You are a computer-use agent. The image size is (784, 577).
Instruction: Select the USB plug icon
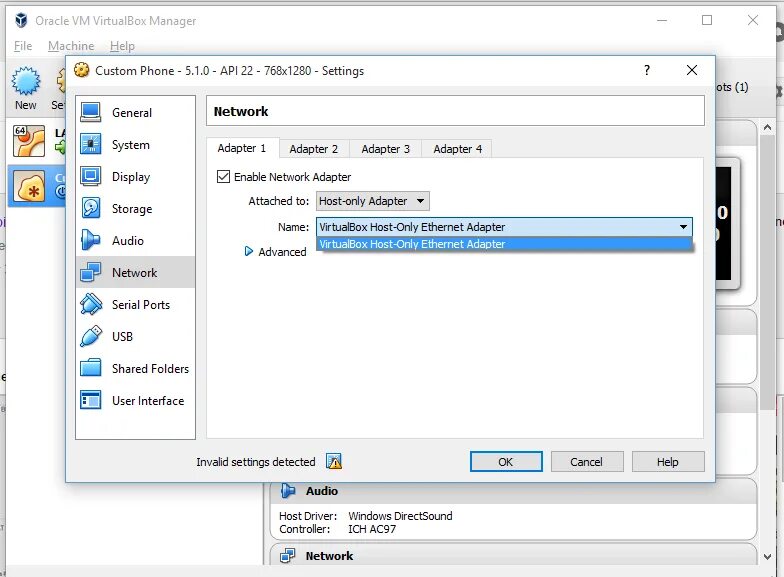coord(90,336)
